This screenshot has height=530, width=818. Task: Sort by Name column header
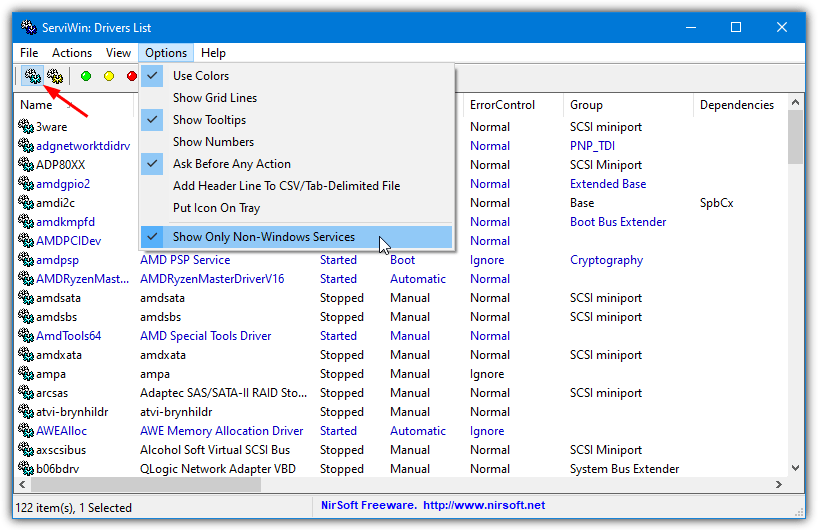74,105
